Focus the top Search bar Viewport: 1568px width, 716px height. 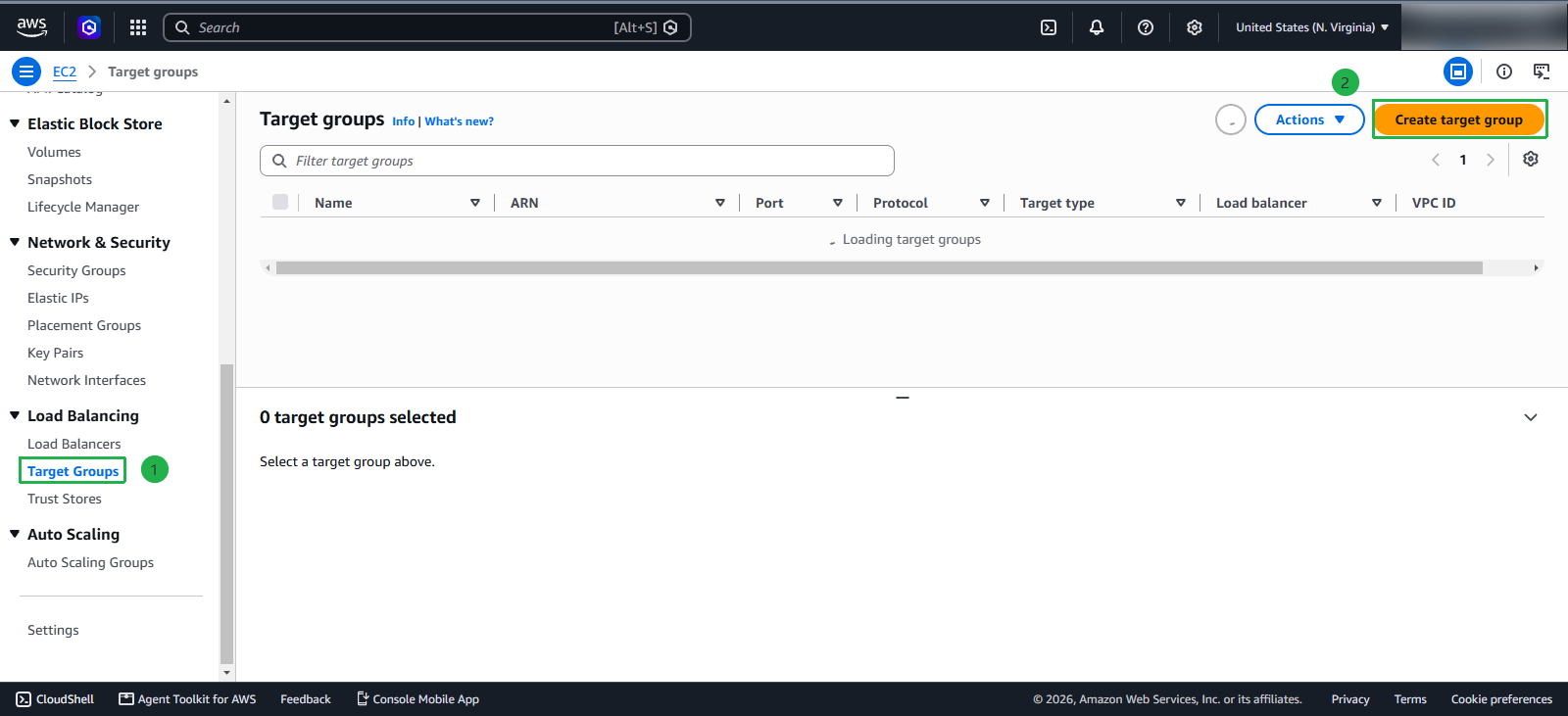[x=427, y=27]
